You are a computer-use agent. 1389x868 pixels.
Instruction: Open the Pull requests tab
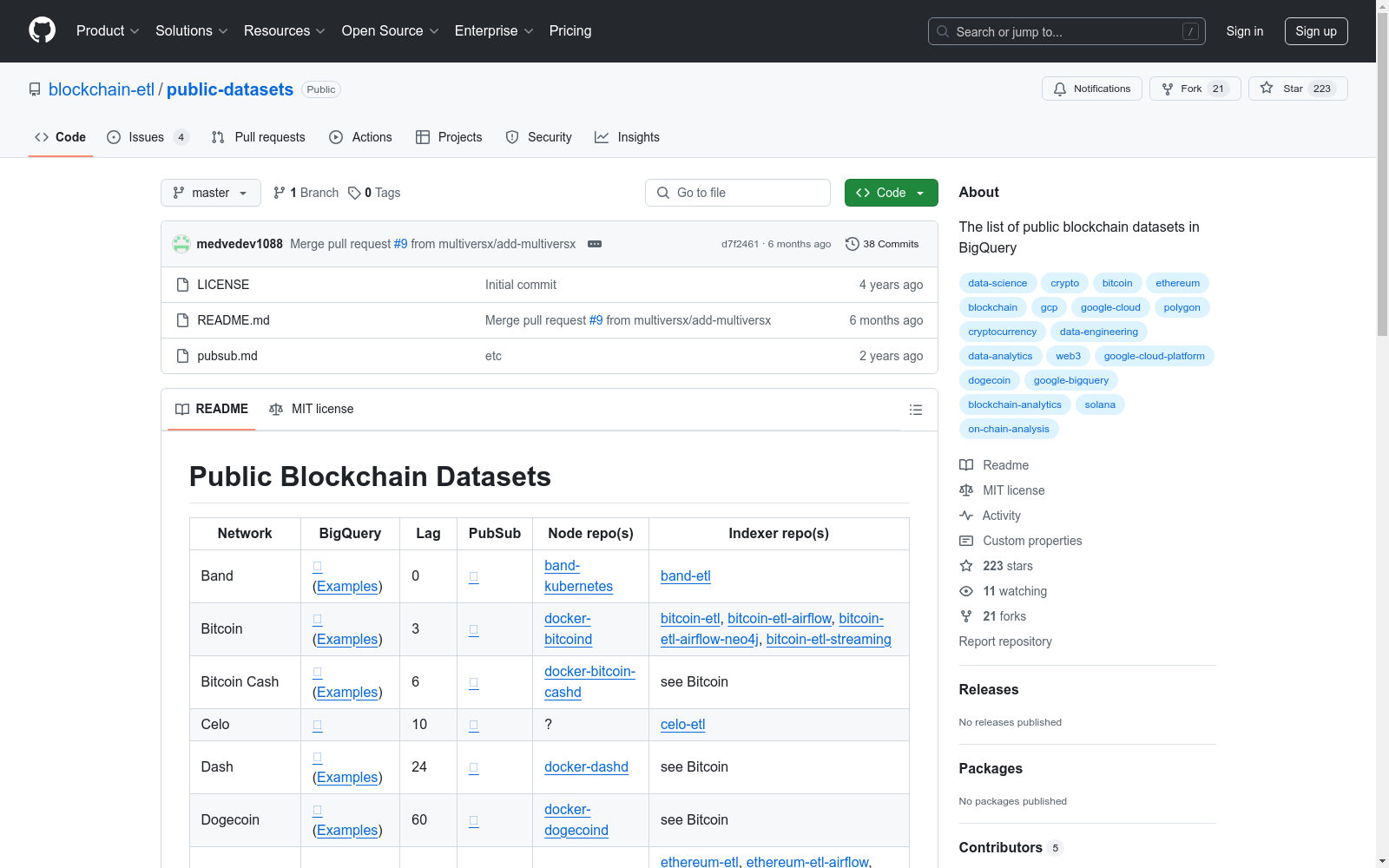[x=259, y=137]
